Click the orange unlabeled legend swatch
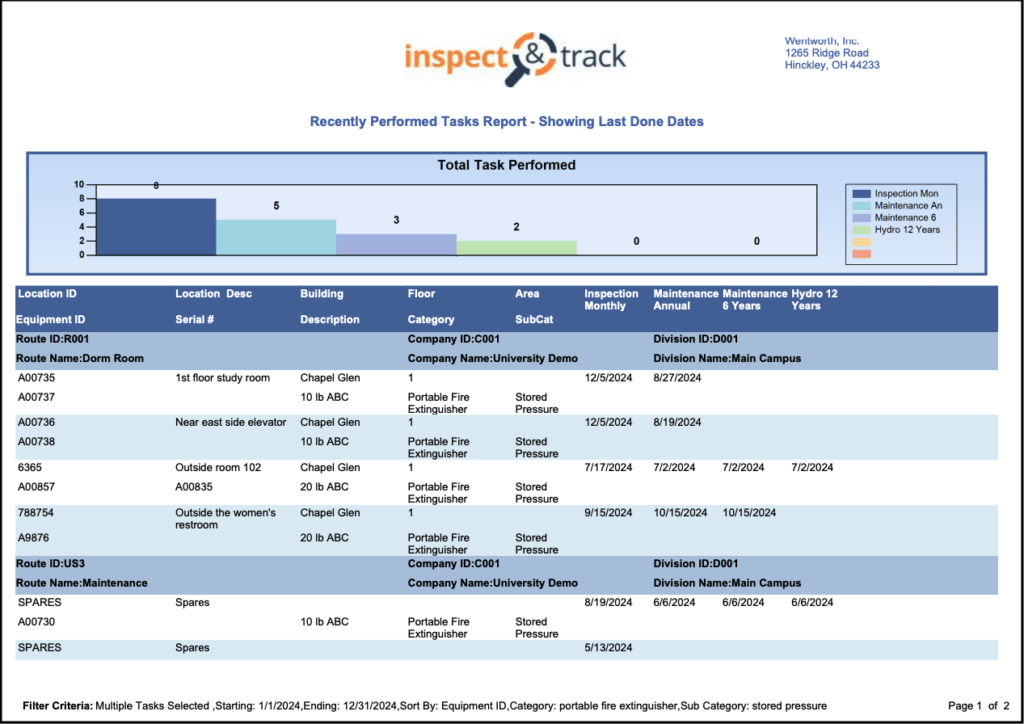Image resolution: width=1024 pixels, height=724 pixels. coord(859,253)
